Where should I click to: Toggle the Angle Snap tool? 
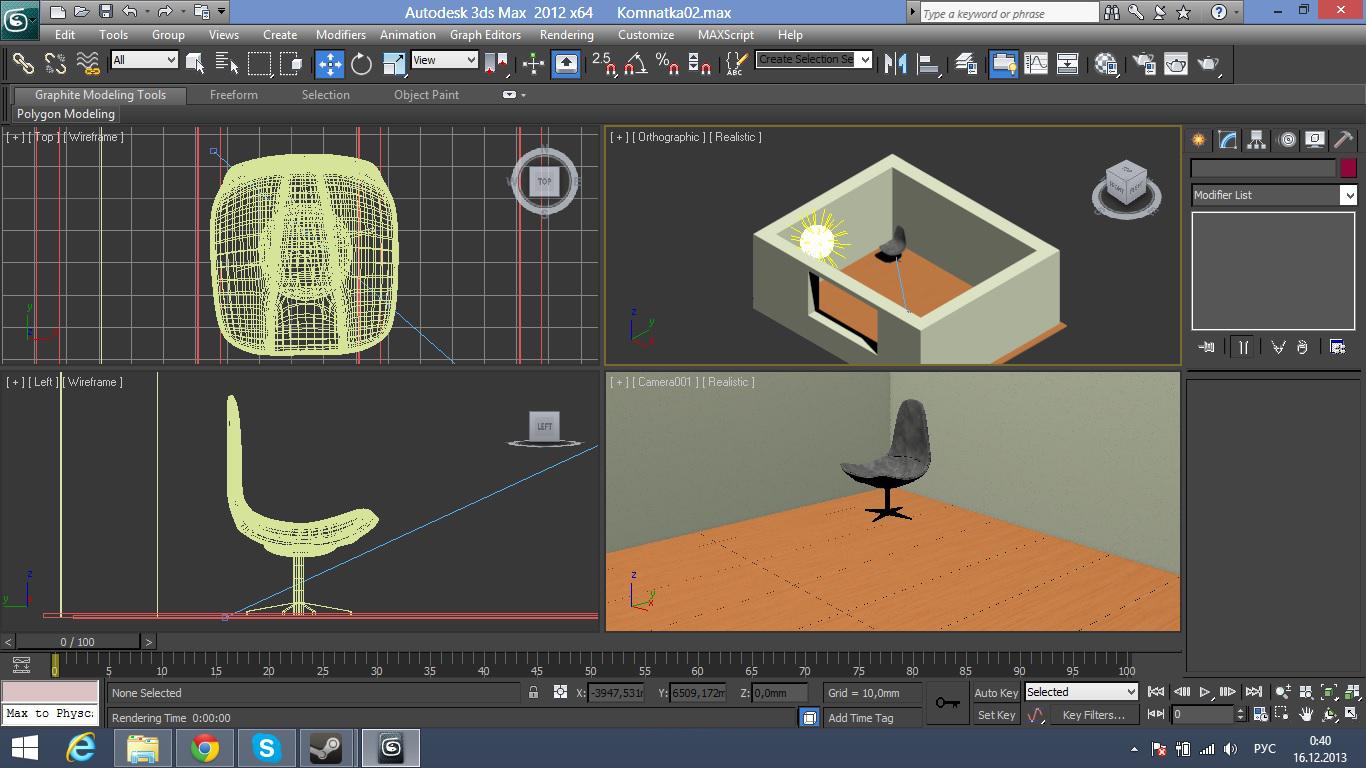point(634,64)
